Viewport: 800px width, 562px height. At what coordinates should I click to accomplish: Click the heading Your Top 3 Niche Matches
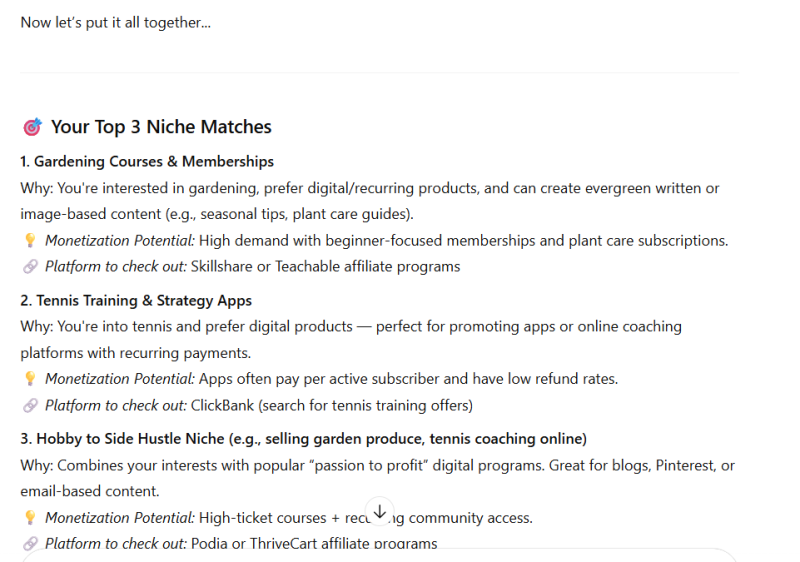(161, 126)
